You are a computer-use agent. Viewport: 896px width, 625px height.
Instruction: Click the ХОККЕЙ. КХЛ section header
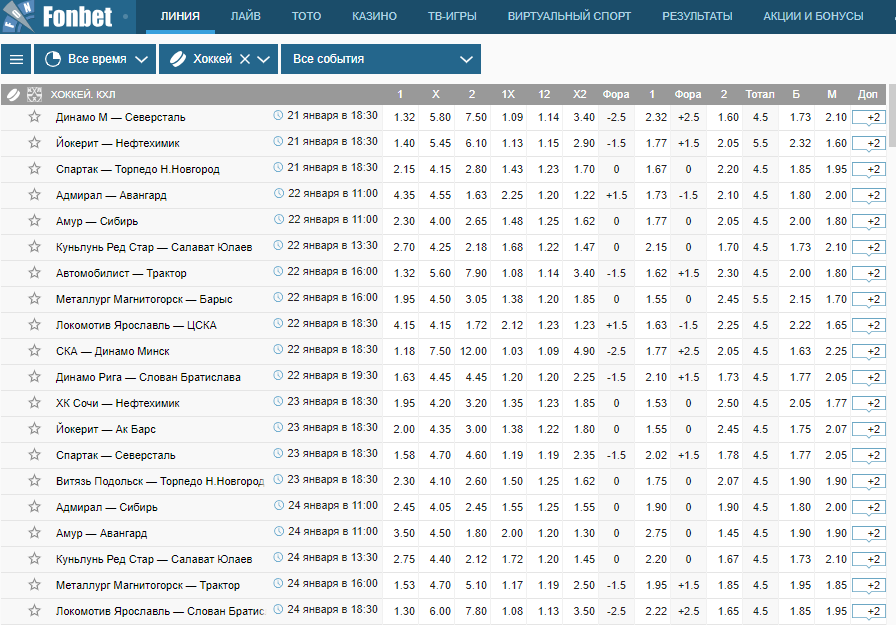[x=83, y=94]
